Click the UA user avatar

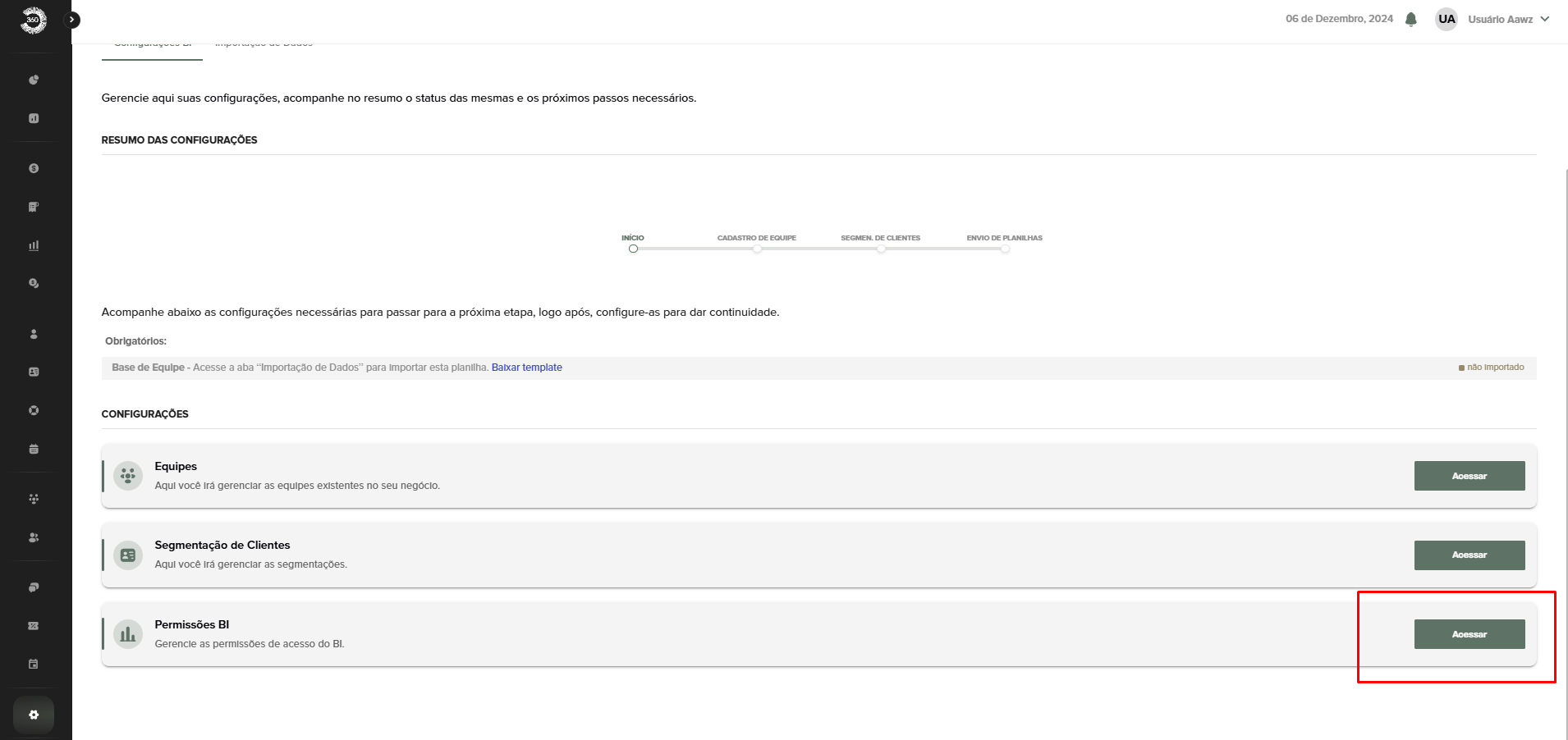(1446, 19)
